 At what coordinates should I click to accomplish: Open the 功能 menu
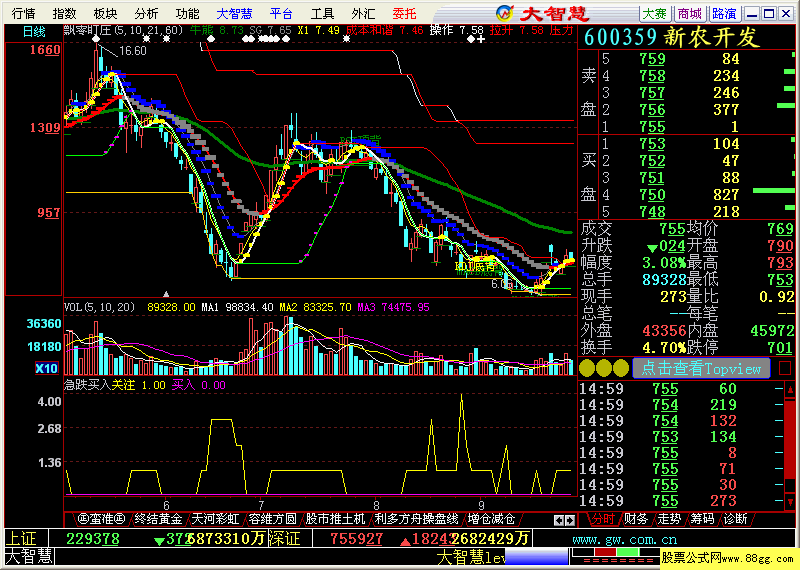tap(187, 13)
